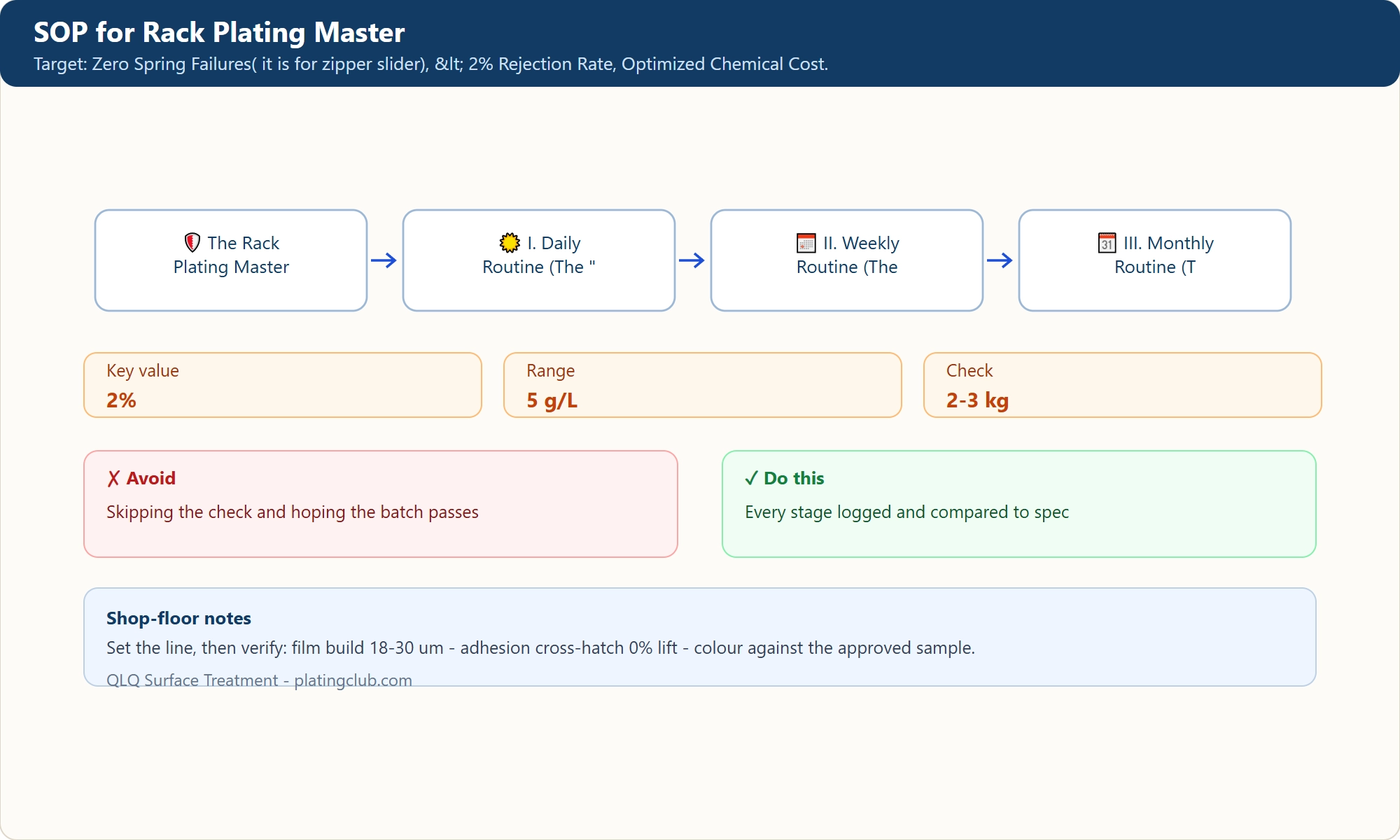Viewport: 1400px width, 840px height.
Task: Select the Key value 2% card
Action: pyautogui.click(x=283, y=385)
